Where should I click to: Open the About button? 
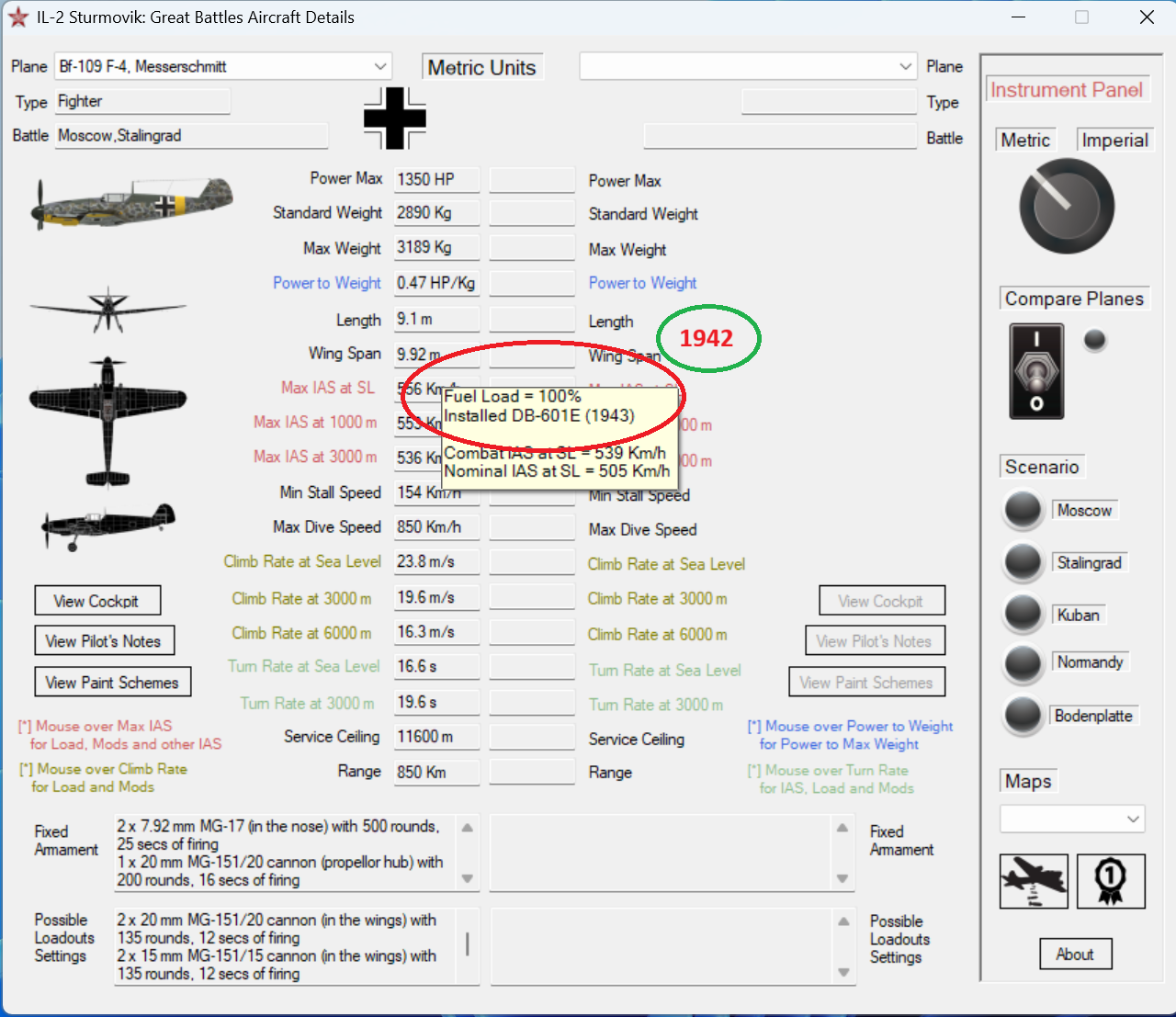[x=1075, y=955]
